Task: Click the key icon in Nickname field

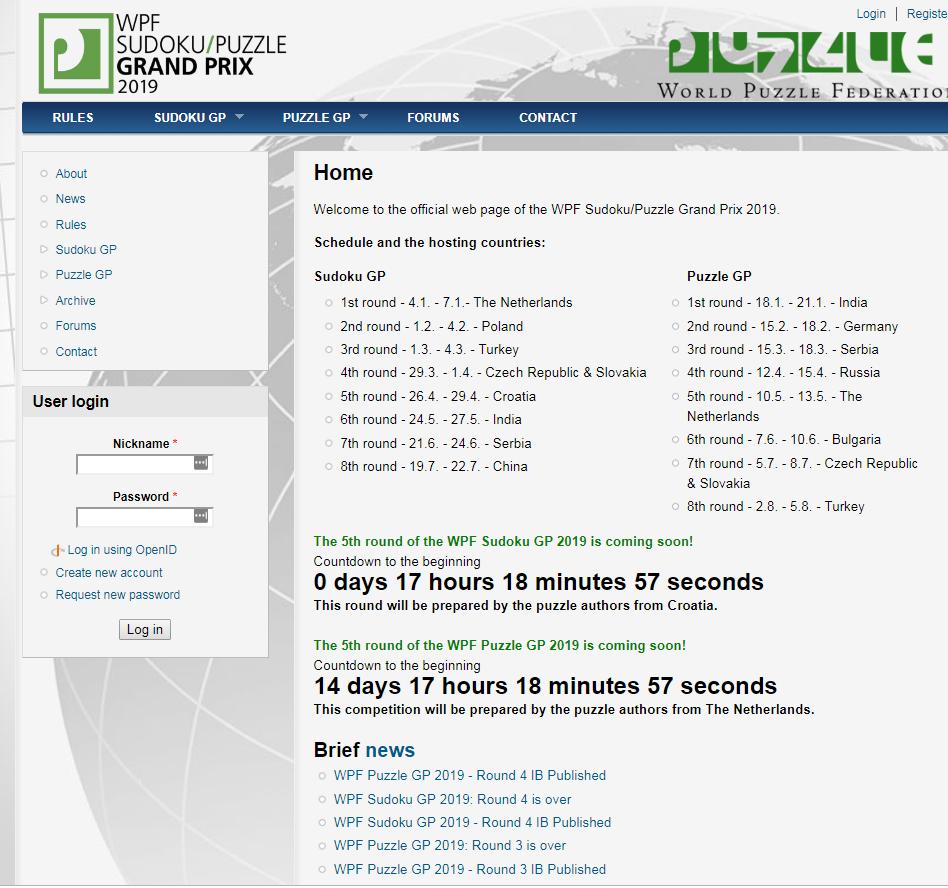Action: (x=201, y=463)
